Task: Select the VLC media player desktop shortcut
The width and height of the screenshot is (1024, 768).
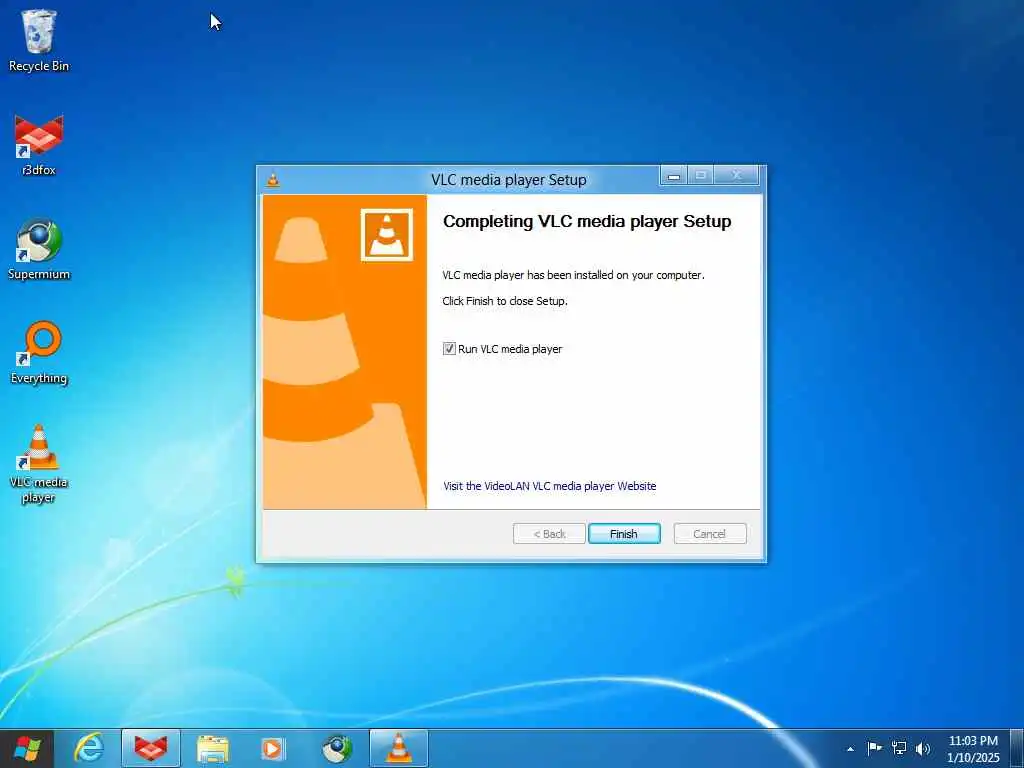Action: pyautogui.click(x=39, y=464)
